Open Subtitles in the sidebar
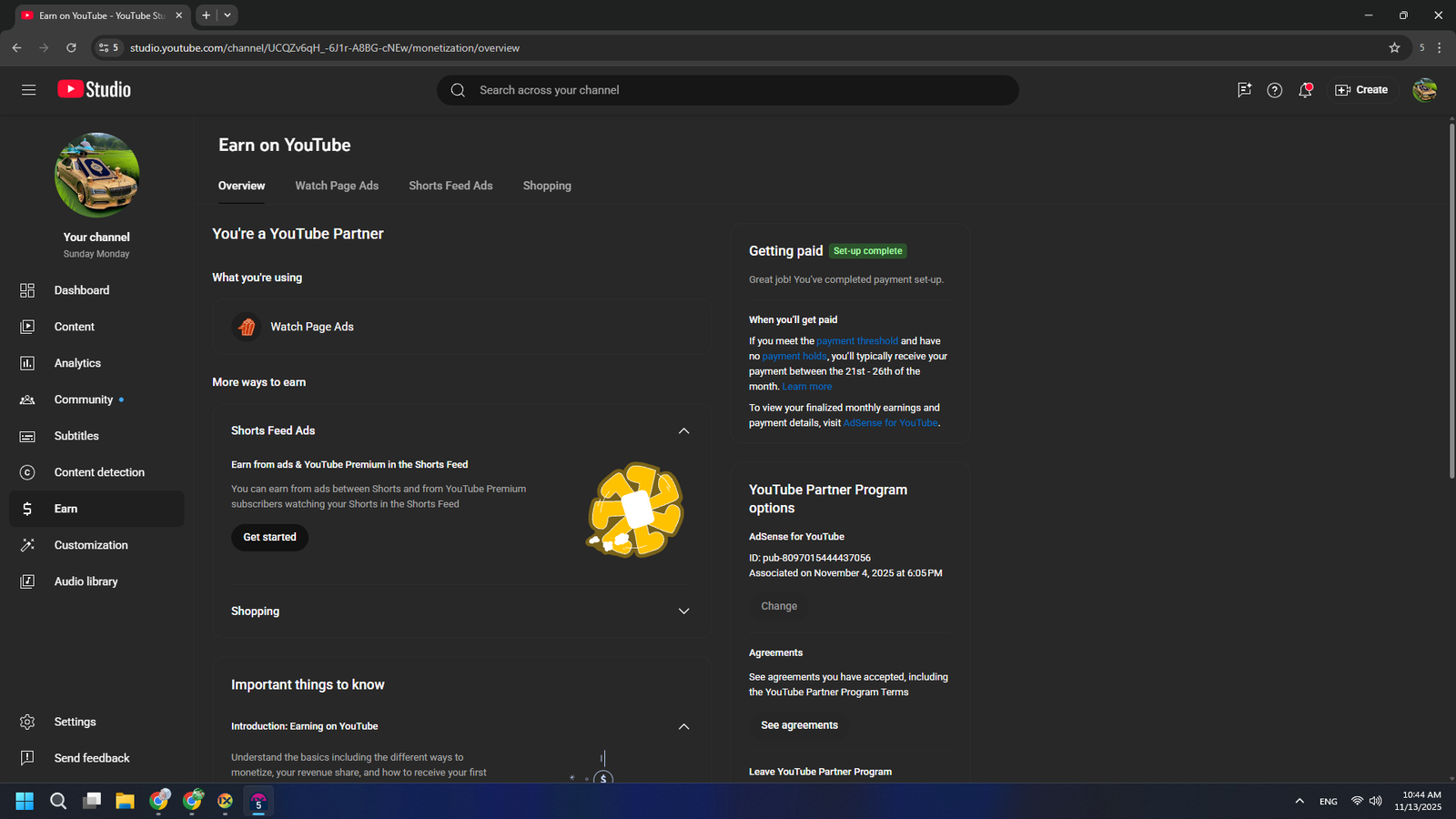This screenshot has height=819, width=1456. pyautogui.click(x=96, y=436)
